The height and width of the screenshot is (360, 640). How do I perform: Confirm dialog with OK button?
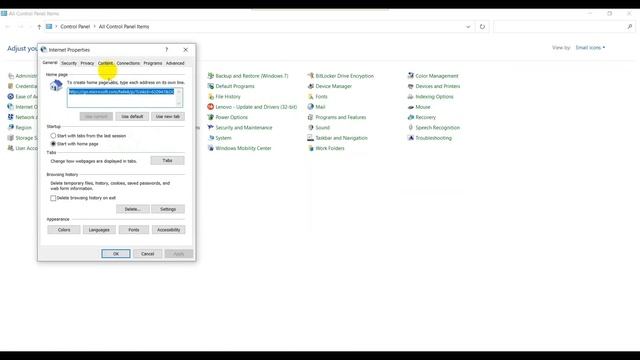[116, 253]
